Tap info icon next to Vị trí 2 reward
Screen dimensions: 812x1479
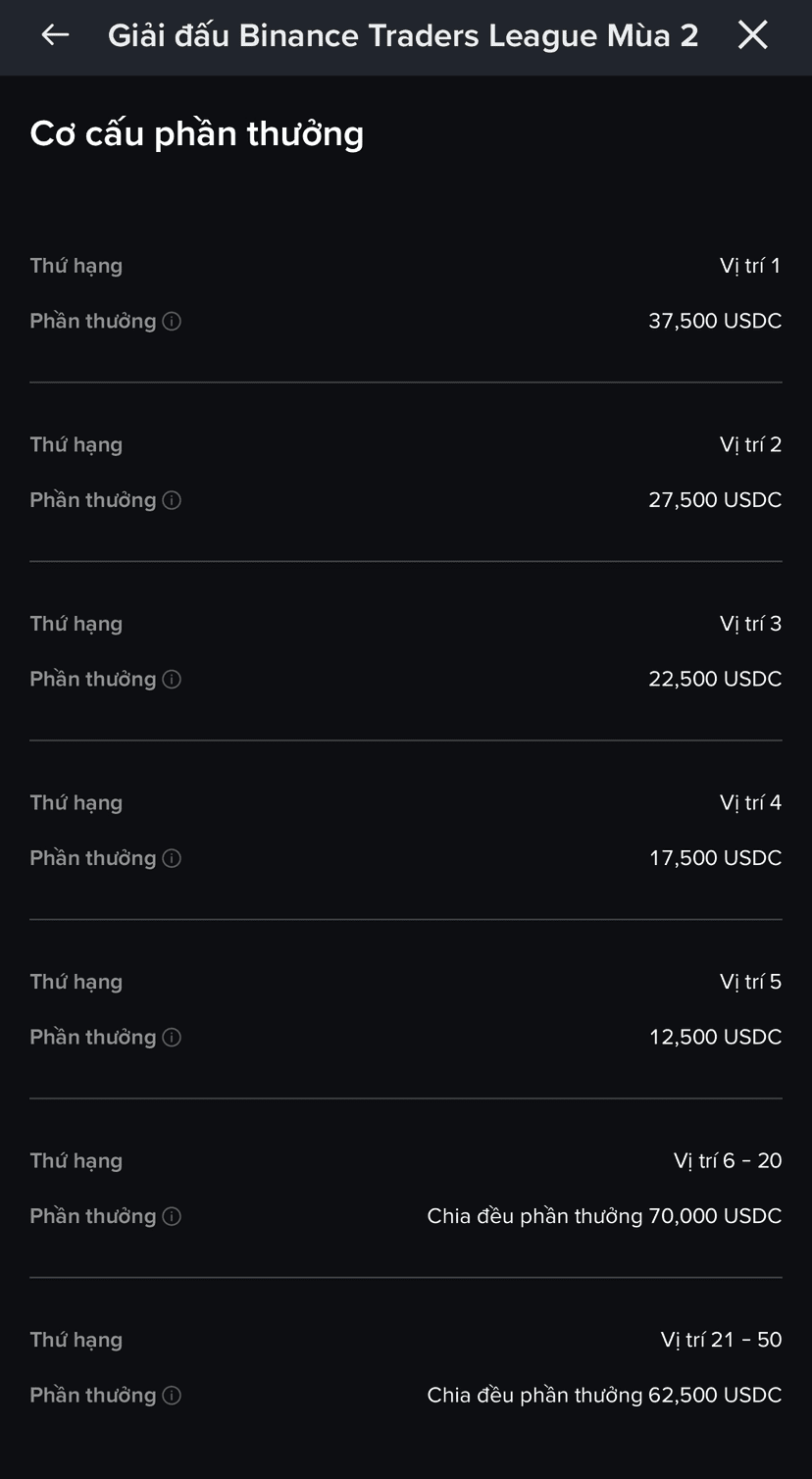pyautogui.click(x=172, y=500)
